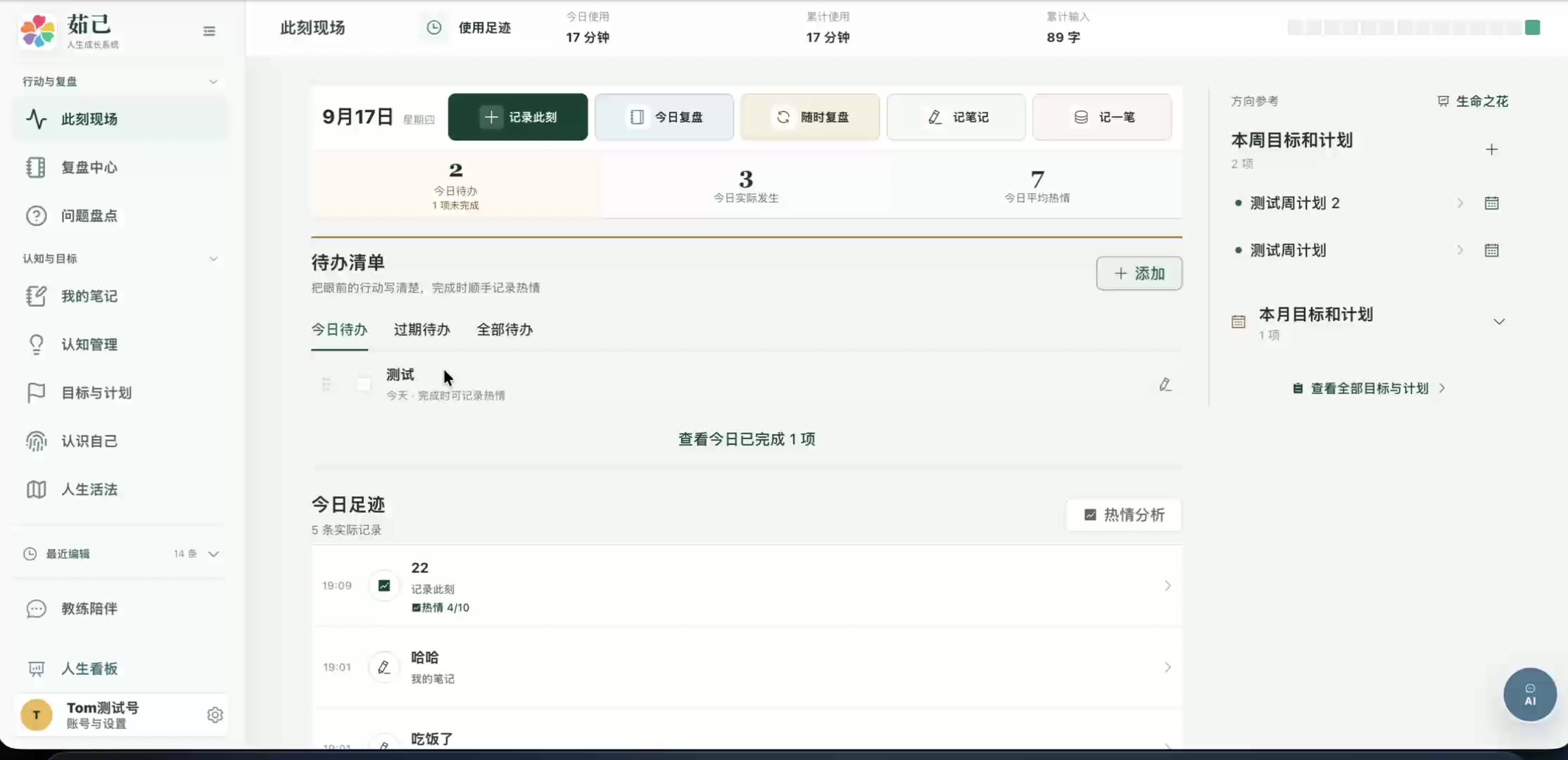
Task: Open account settings gear icon
Action: tap(215, 715)
